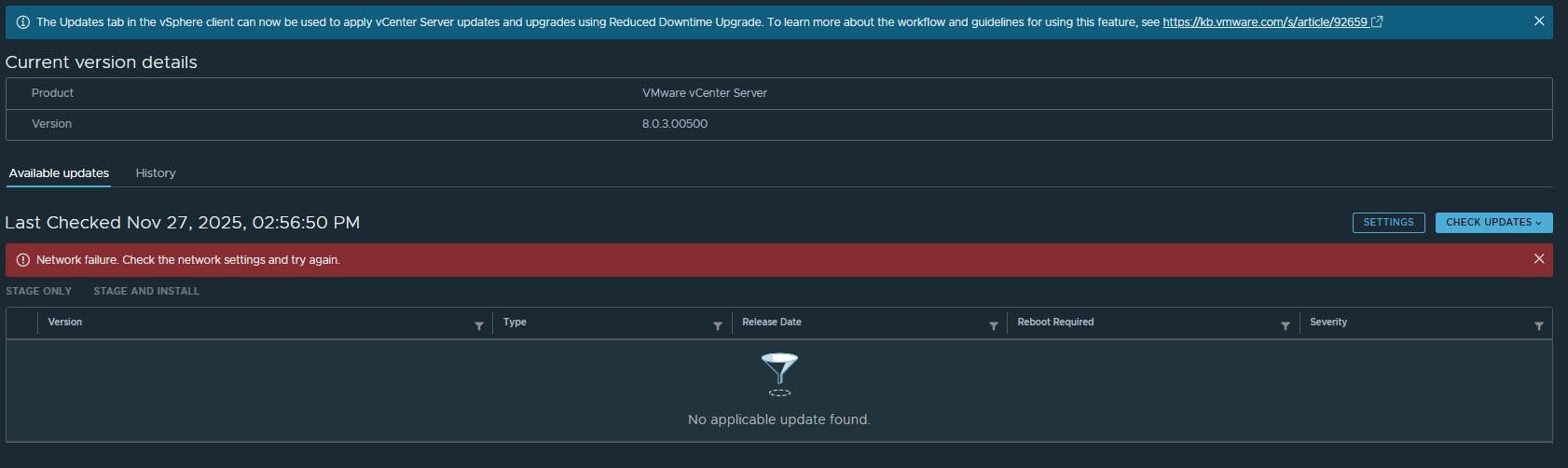Click the info icon in blue banner
This screenshot has width=1568, height=468.
(23, 22)
